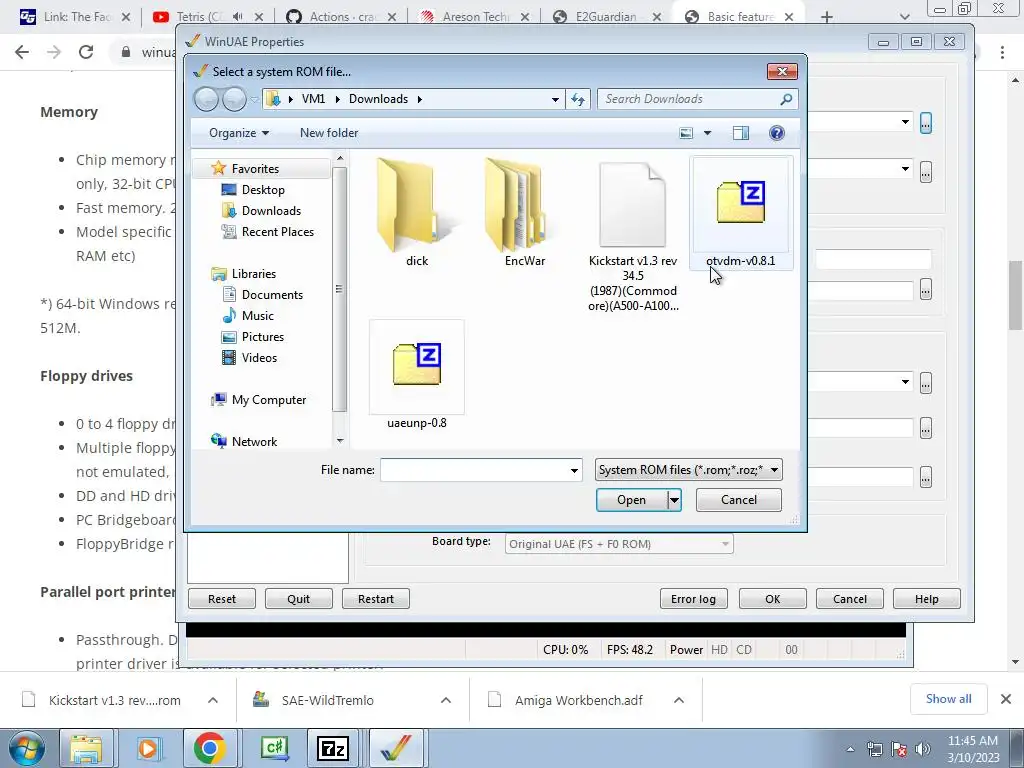Click Cancel in WinUAE Properties
Image resolution: width=1024 pixels, height=768 pixels.
click(850, 599)
